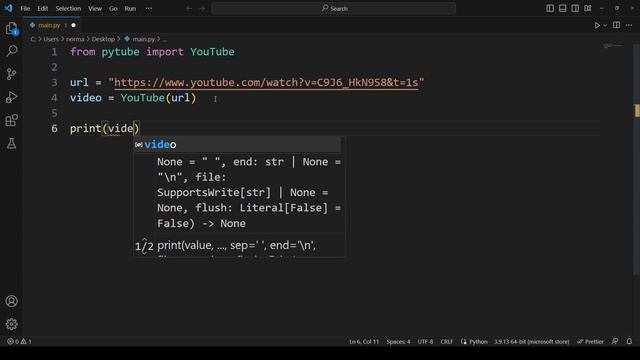
Task: Toggle the bottom panel layout icon
Action: [562, 8]
